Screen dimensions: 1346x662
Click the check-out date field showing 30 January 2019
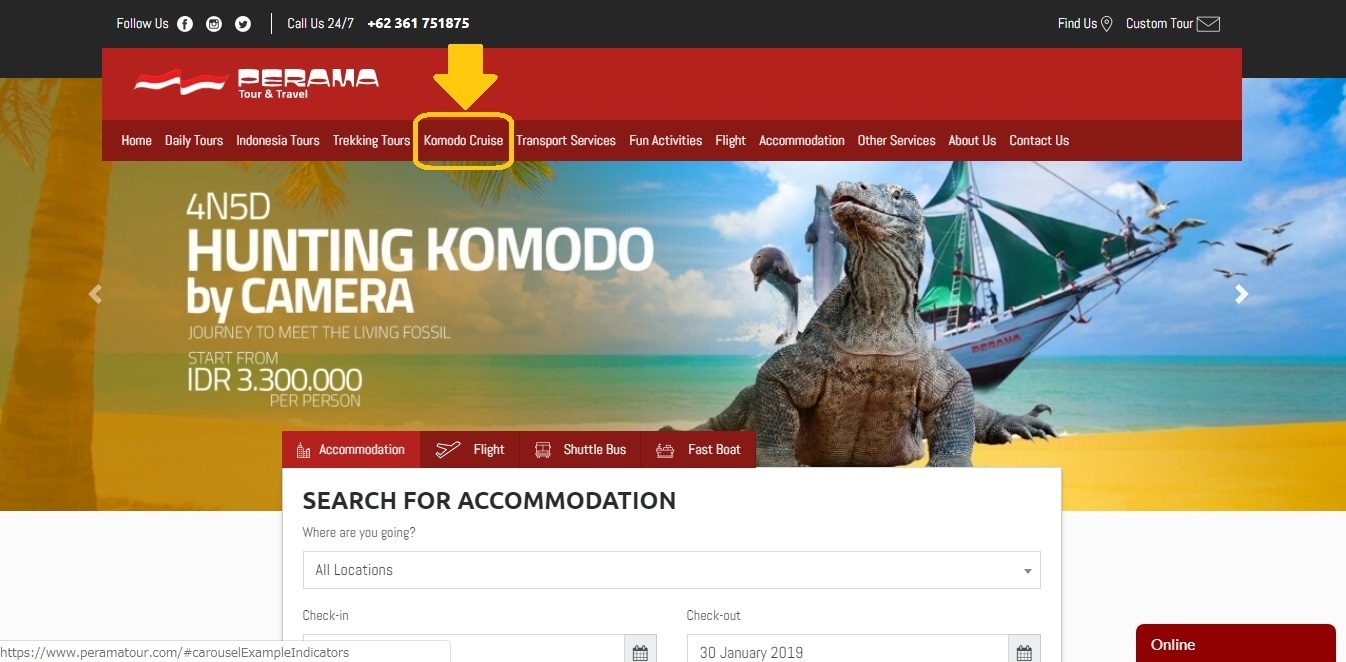tap(848, 652)
